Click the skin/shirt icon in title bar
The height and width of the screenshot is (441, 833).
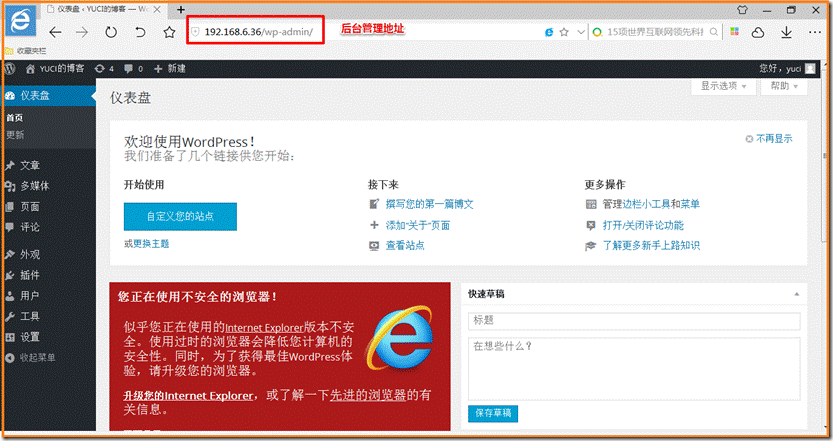pyautogui.click(x=743, y=10)
